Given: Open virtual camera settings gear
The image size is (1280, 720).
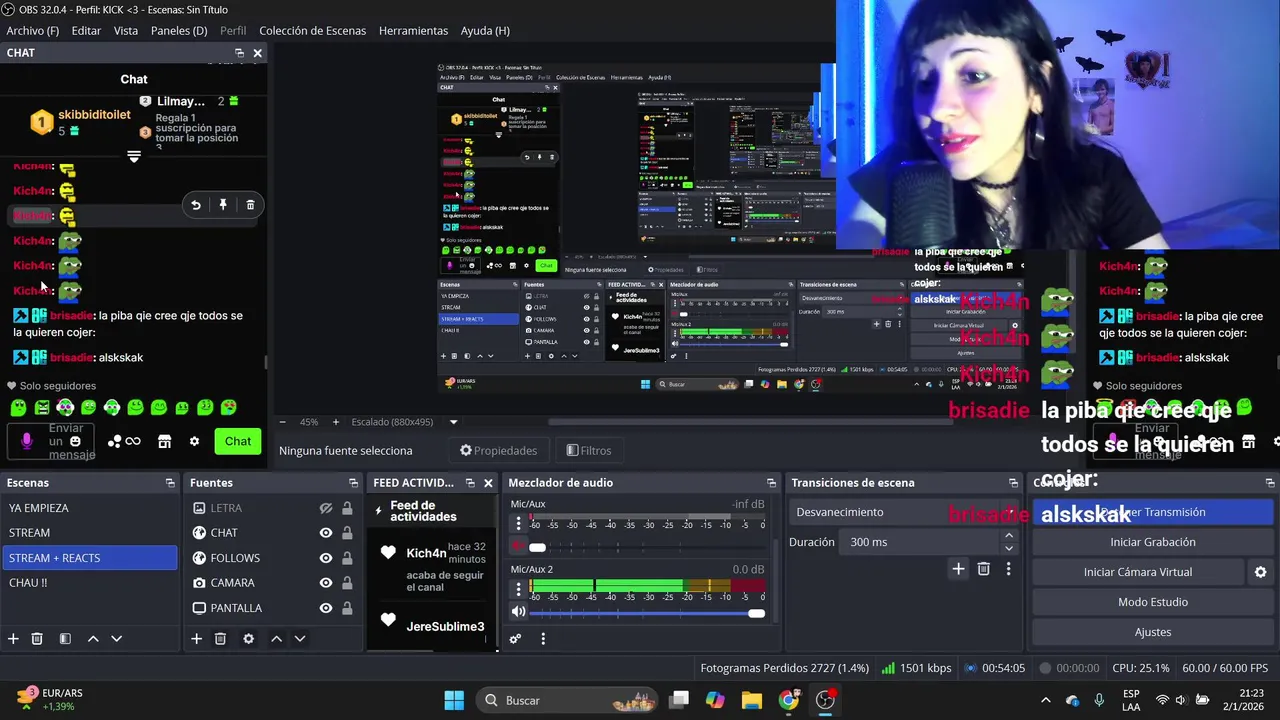Looking at the screenshot, I should pos(1260,572).
